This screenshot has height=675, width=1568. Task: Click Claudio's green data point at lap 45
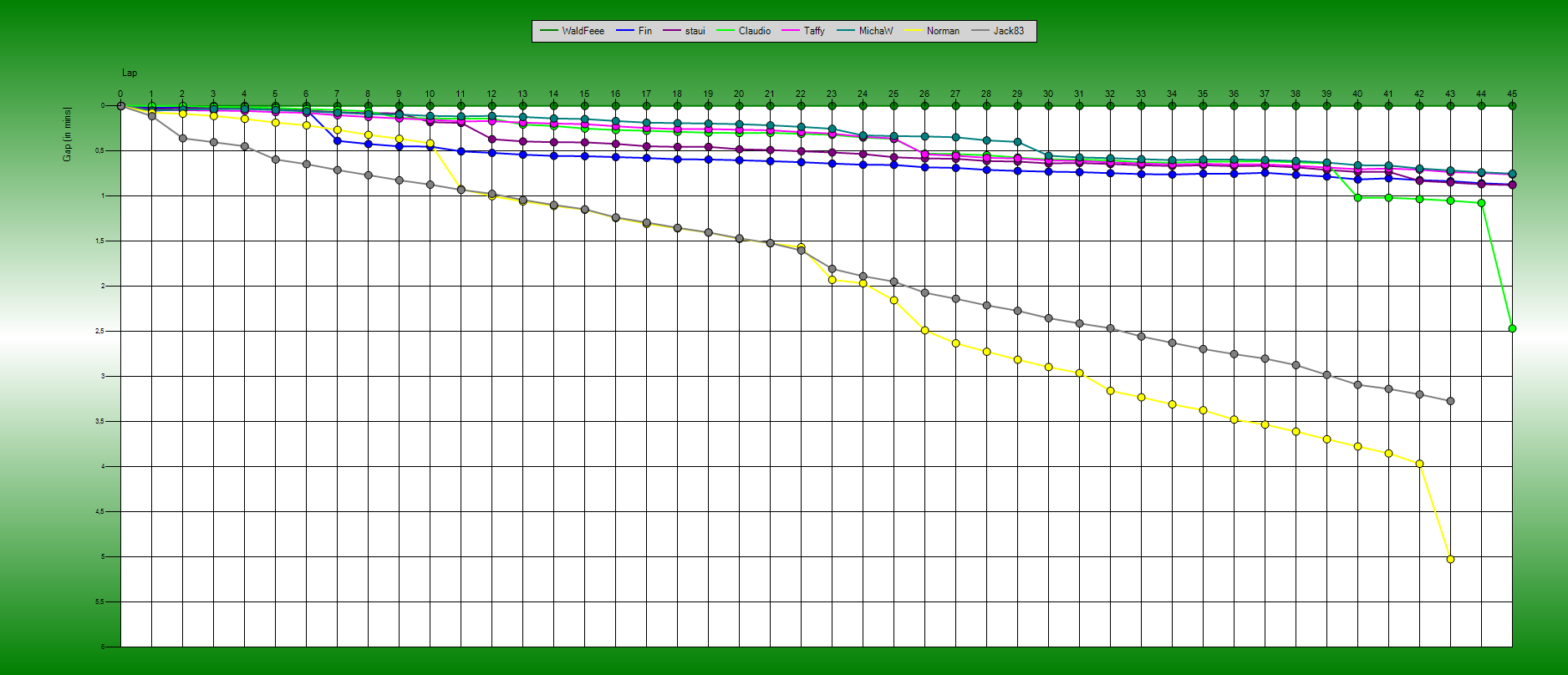[x=1512, y=328]
